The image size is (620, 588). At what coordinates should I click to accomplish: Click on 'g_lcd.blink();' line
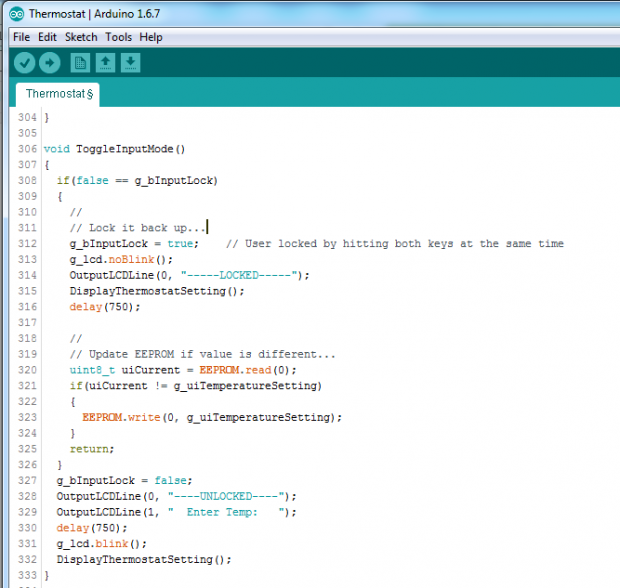[102, 544]
